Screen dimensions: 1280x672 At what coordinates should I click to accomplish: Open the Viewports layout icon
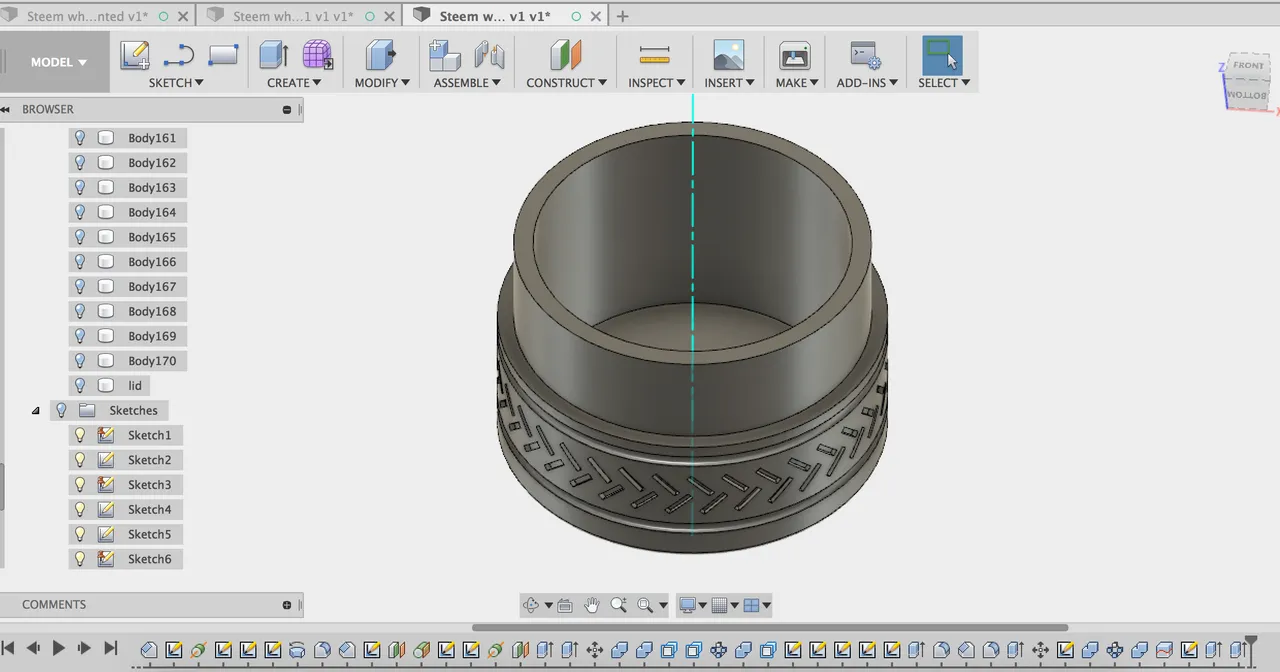[751, 605]
